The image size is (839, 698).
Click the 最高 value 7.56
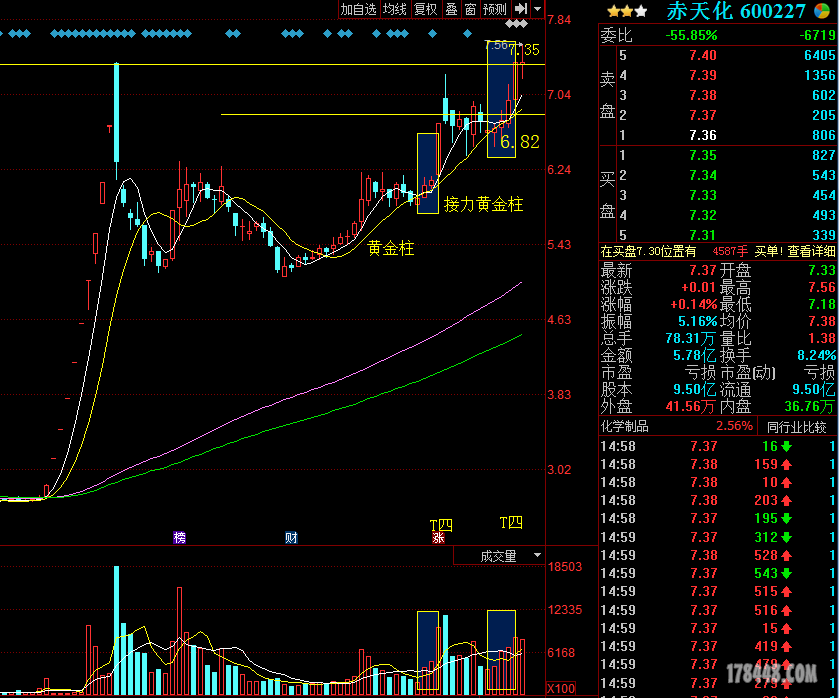point(822,287)
